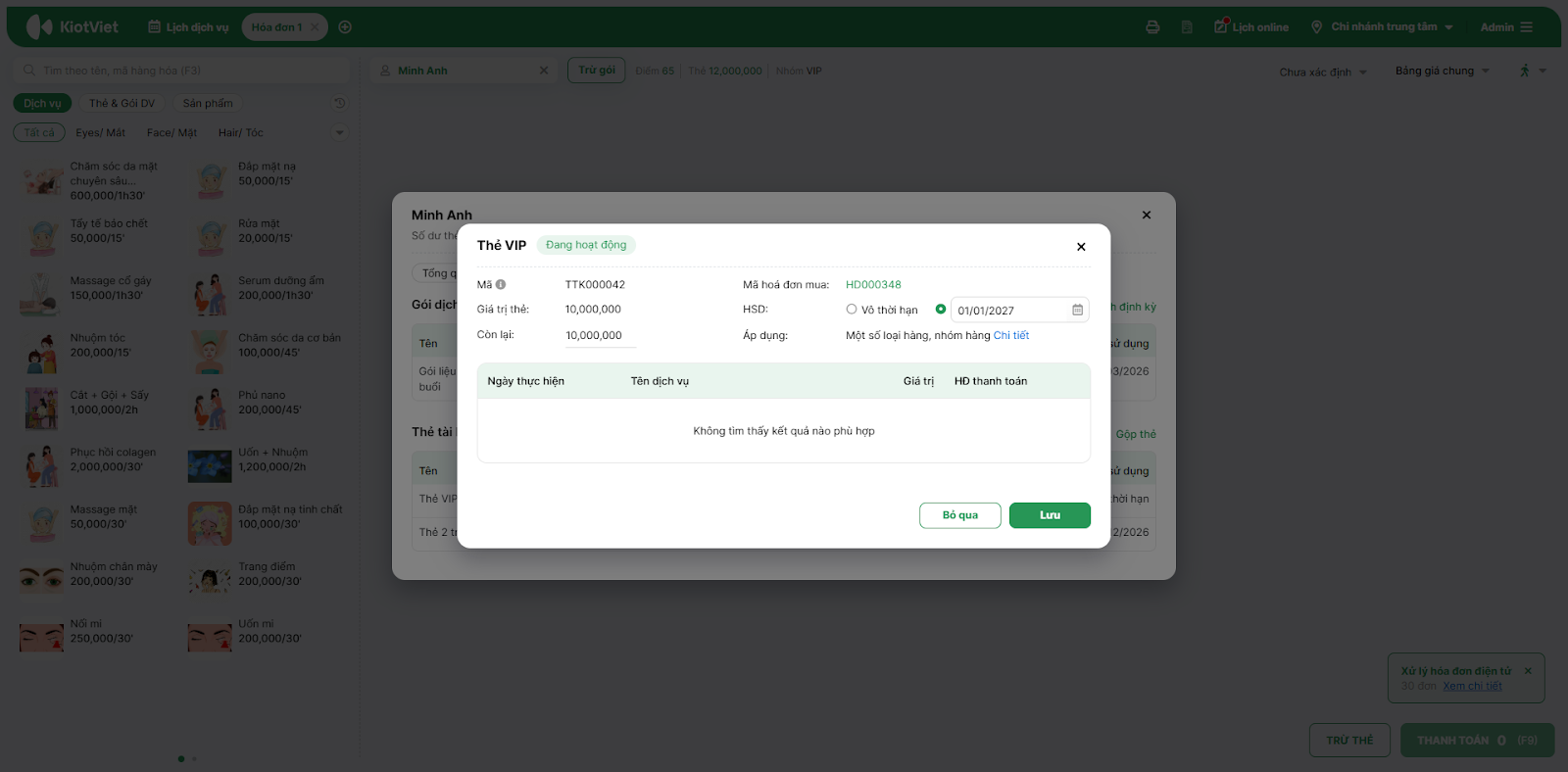
Task: Click the Còn lại amount field
Action: point(600,335)
